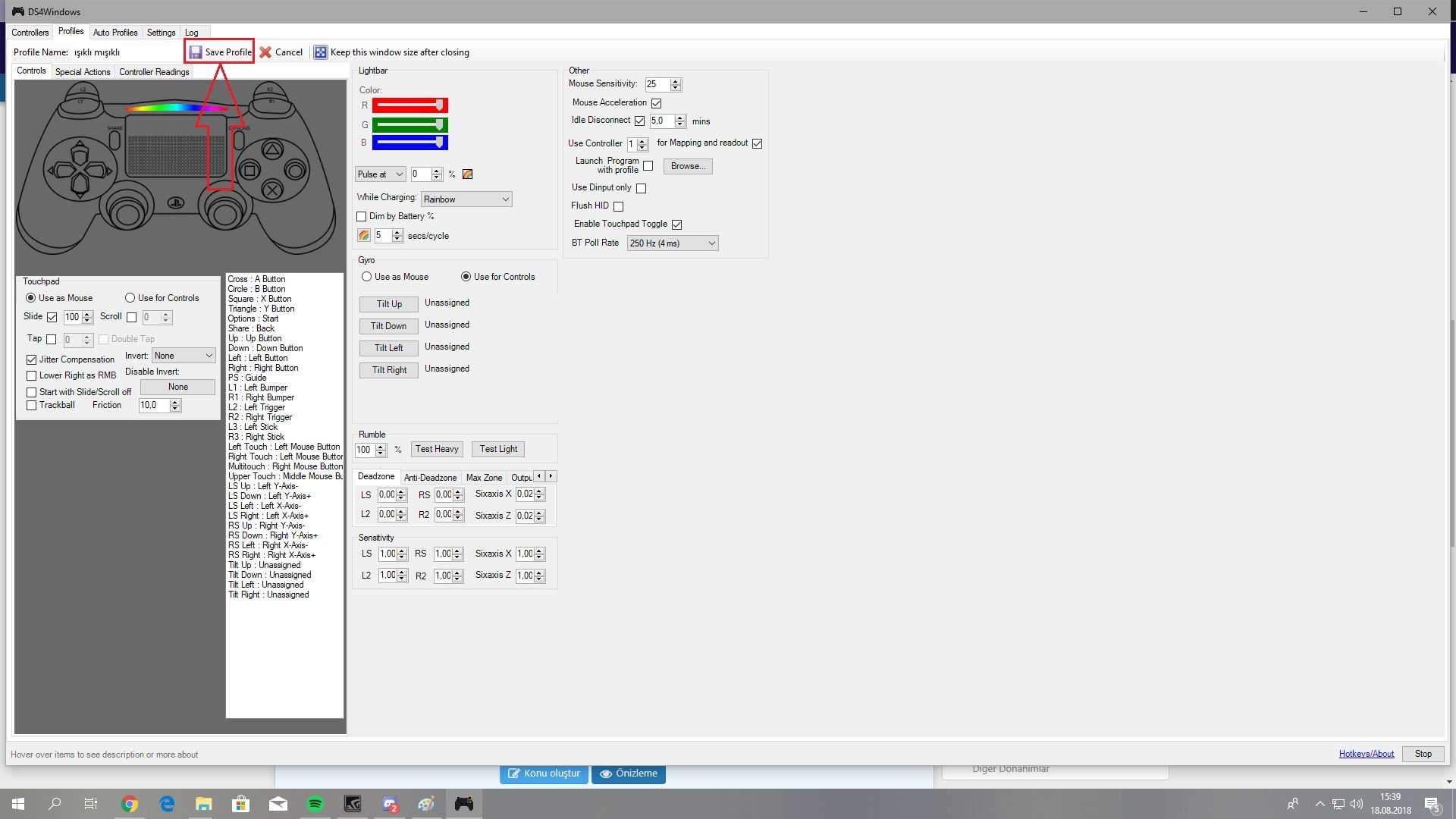
Task: Open Spotify from the taskbar
Action: pos(315,804)
